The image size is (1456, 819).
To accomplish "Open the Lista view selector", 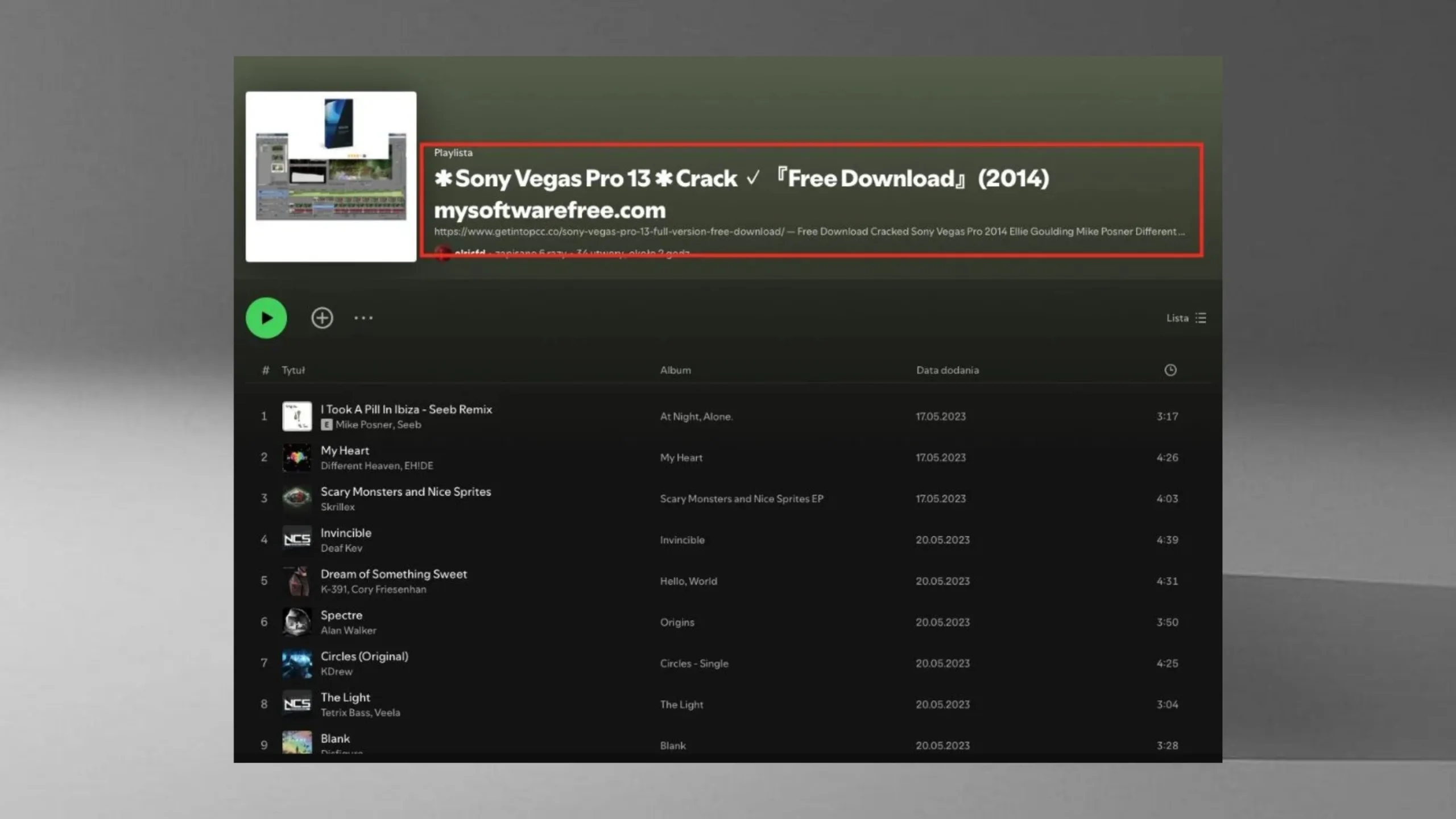I will tap(1186, 318).
